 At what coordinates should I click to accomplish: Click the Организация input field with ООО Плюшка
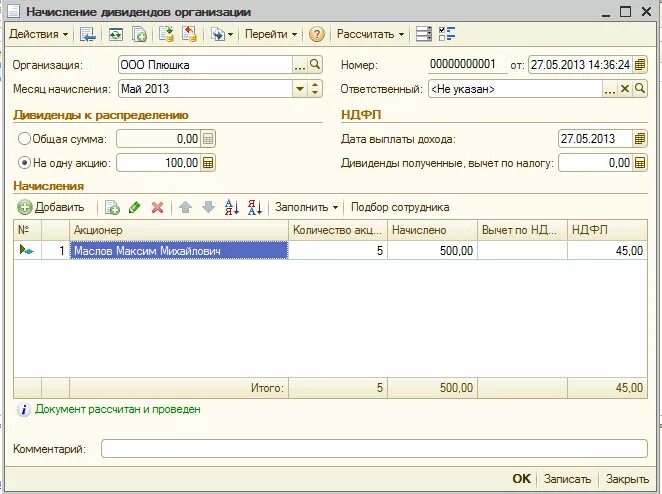pyautogui.click(x=205, y=65)
